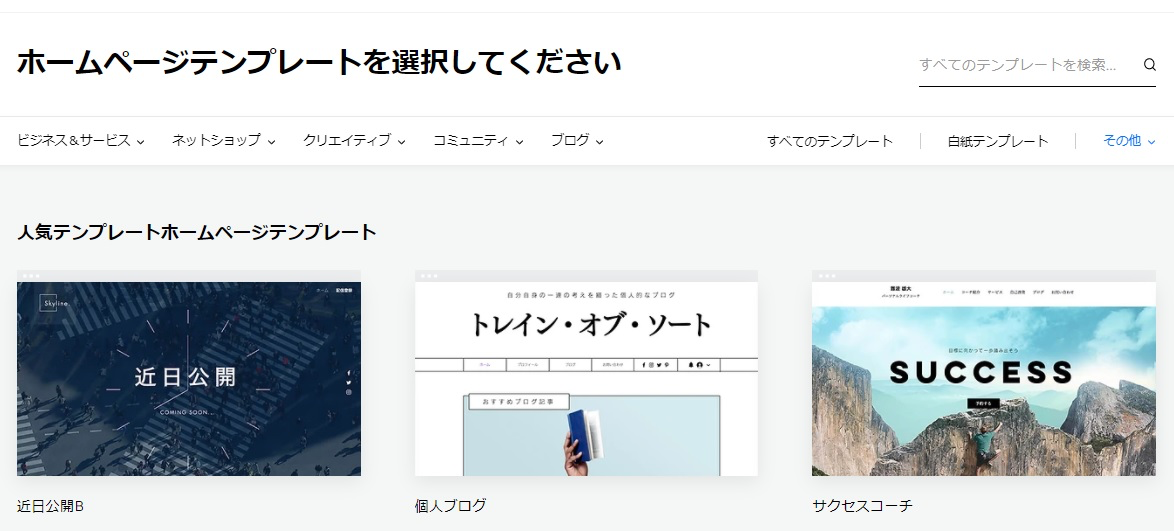Open the その他 dropdown

tap(1129, 141)
